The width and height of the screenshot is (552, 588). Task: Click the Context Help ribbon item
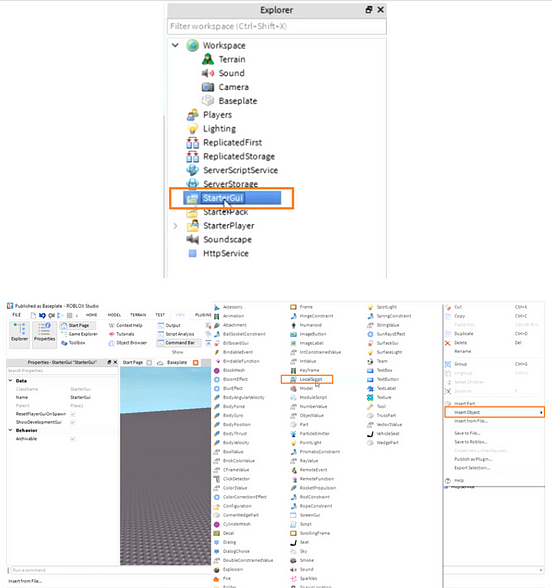(x=126, y=325)
